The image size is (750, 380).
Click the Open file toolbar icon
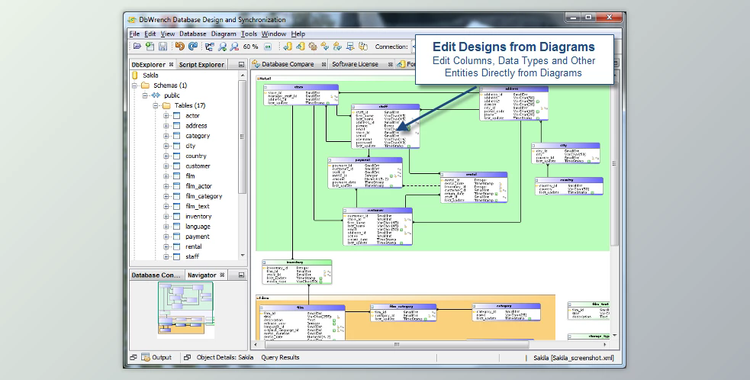click(x=137, y=46)
